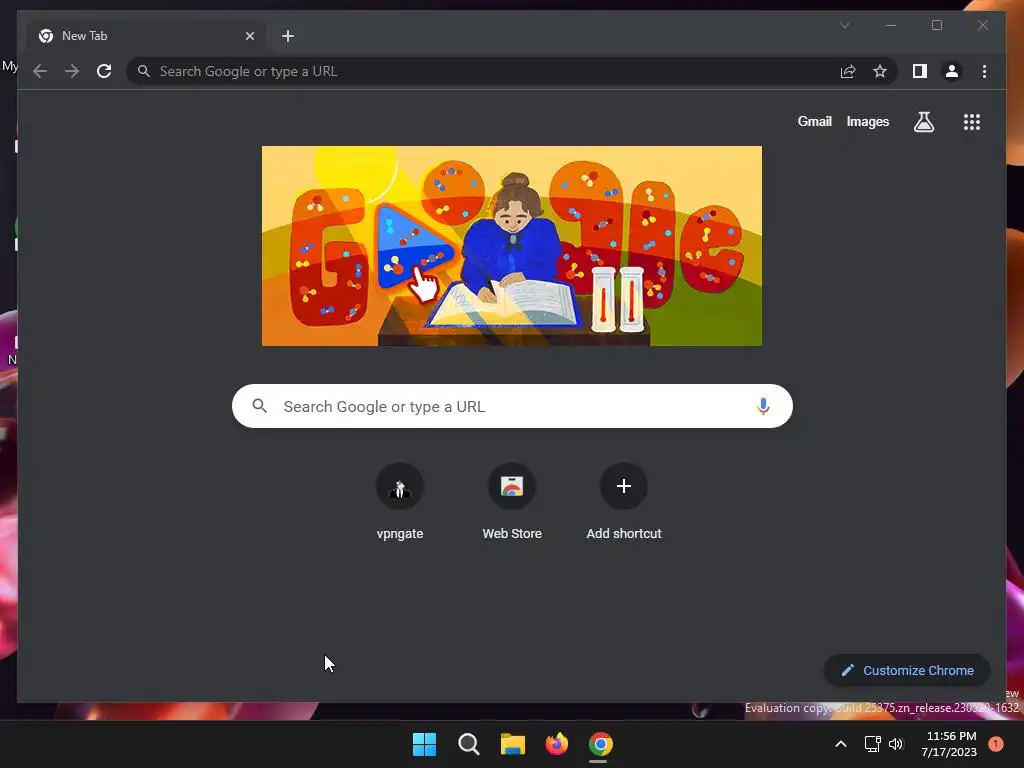
Task: Launch Firefox from taskbar
Action: pyautogui.click(x=556, y=744)
